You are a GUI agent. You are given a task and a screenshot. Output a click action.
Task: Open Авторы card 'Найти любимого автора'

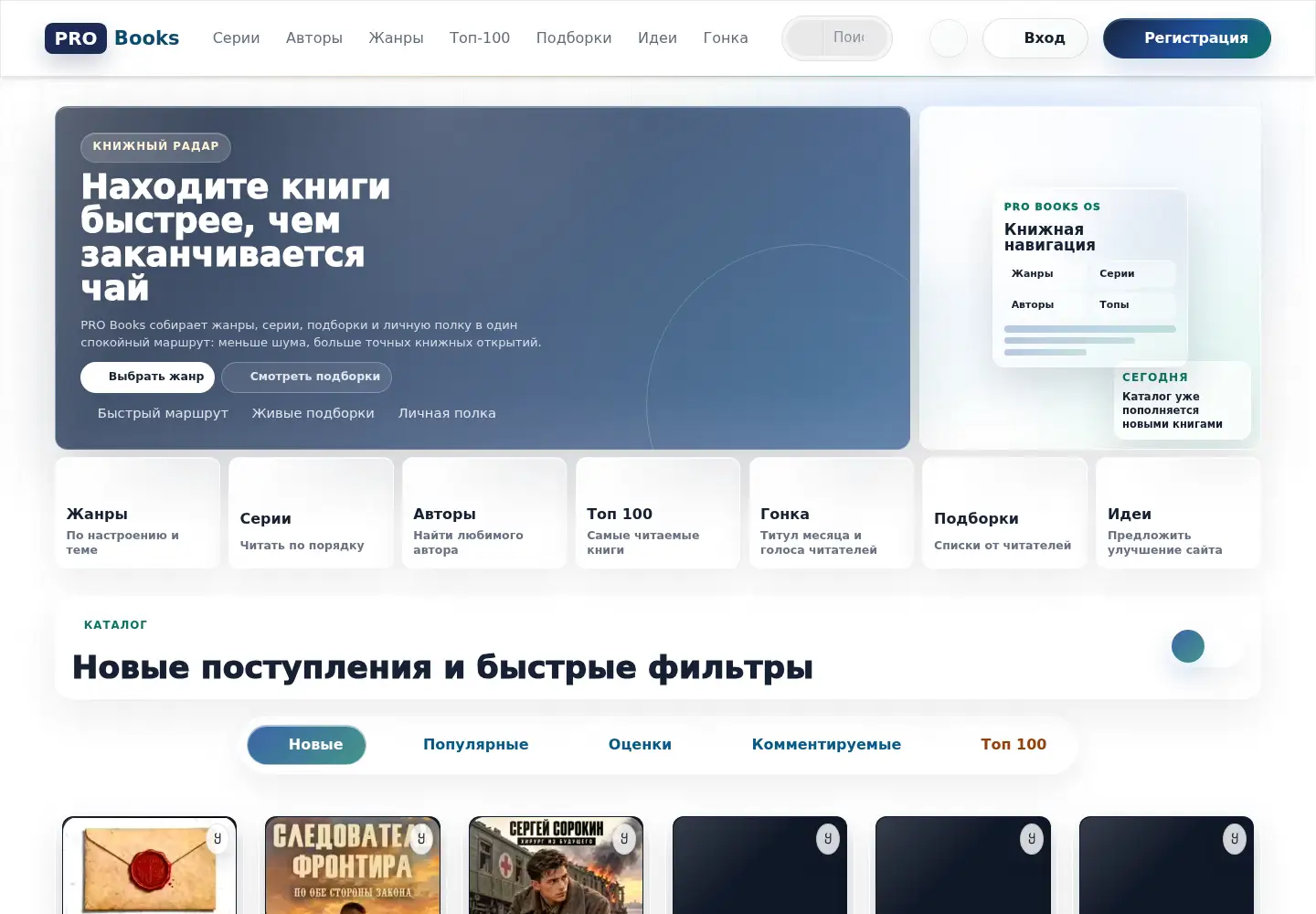click(484, 513)
